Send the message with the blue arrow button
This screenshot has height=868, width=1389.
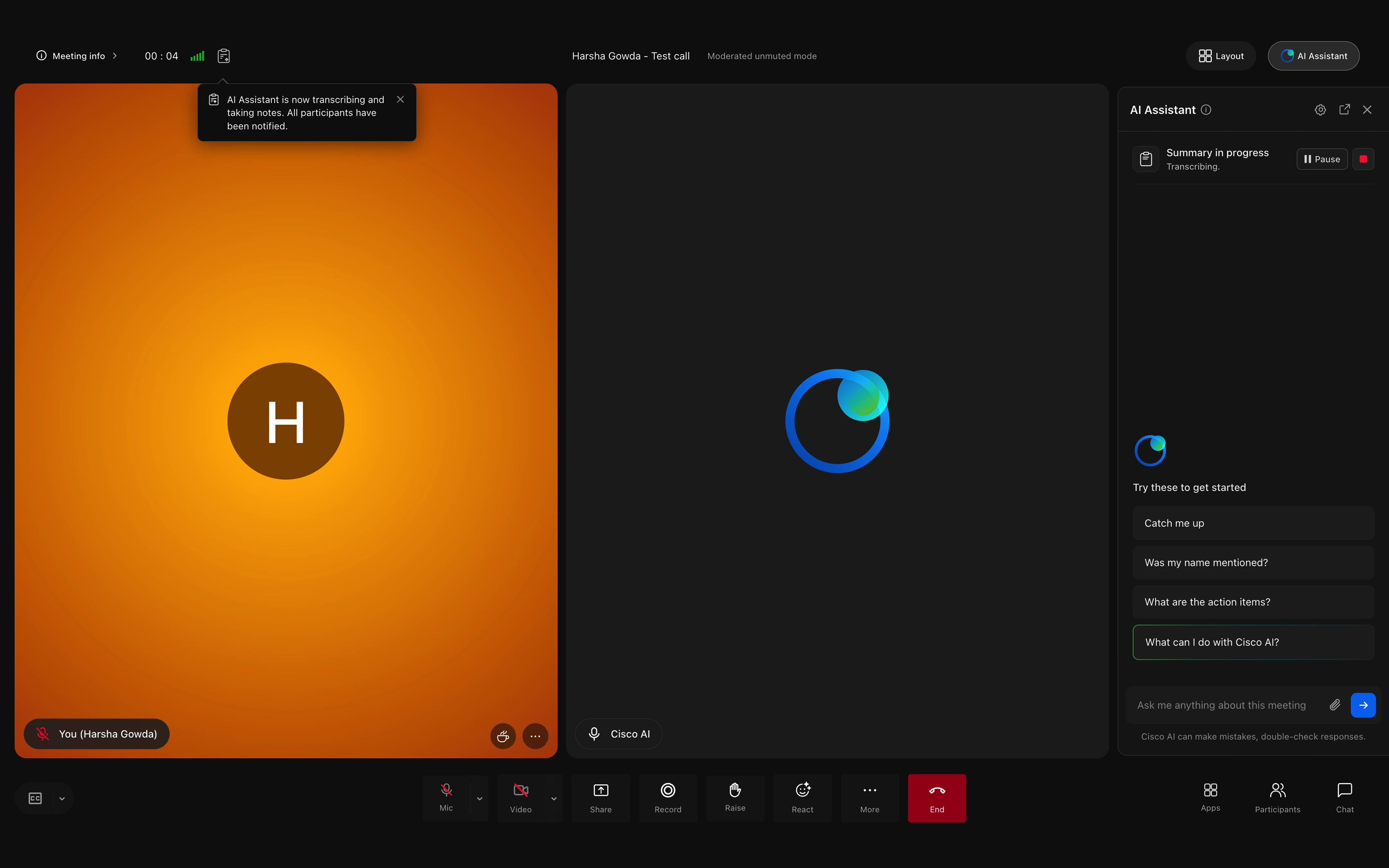(1363, 705)
